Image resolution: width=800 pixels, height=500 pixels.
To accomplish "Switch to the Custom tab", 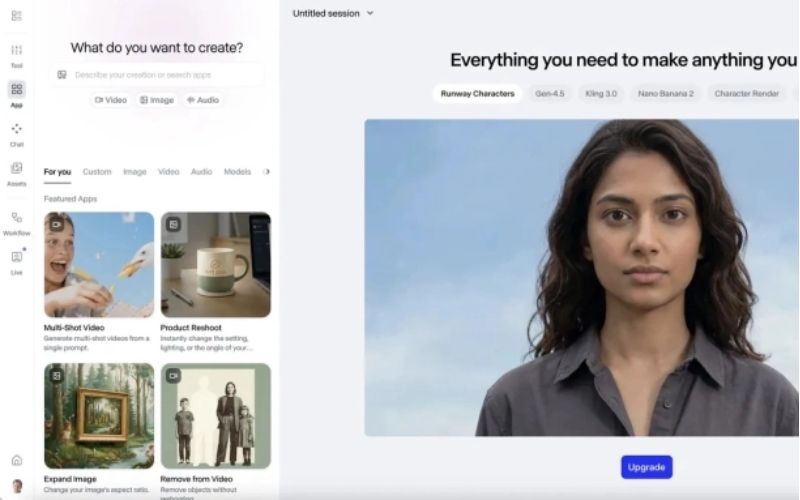I will click(97, 172).
